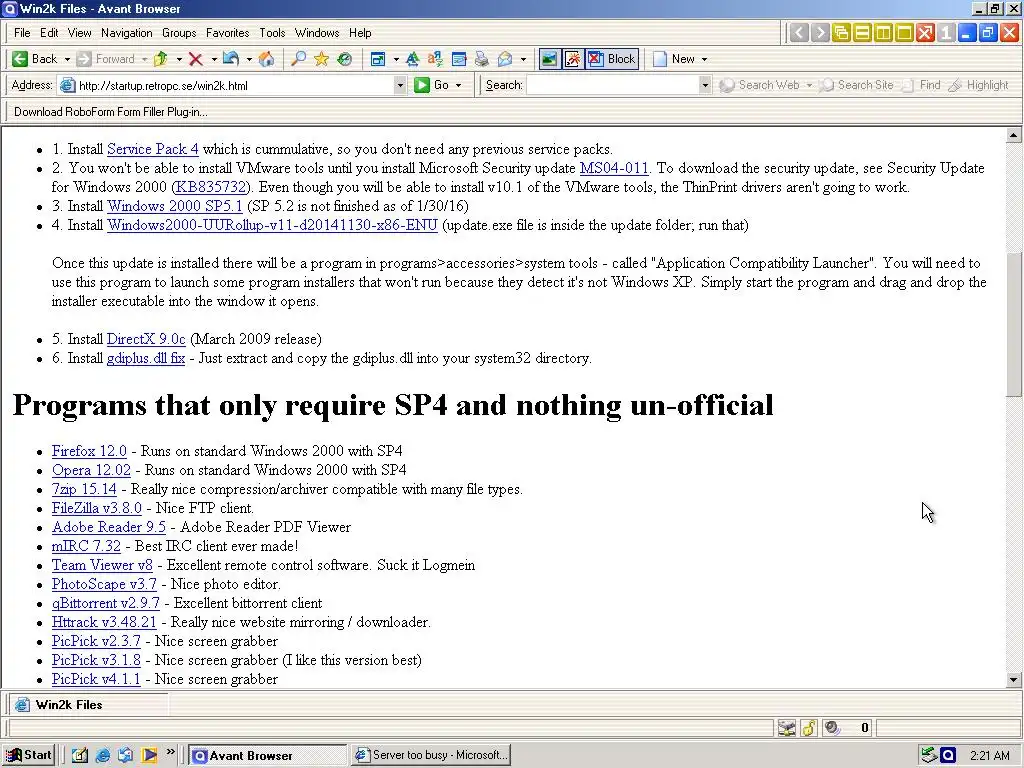This screenshot has height=768, width=1024.
Task: Click the next tab arrow icon
Action: [820, 33]
